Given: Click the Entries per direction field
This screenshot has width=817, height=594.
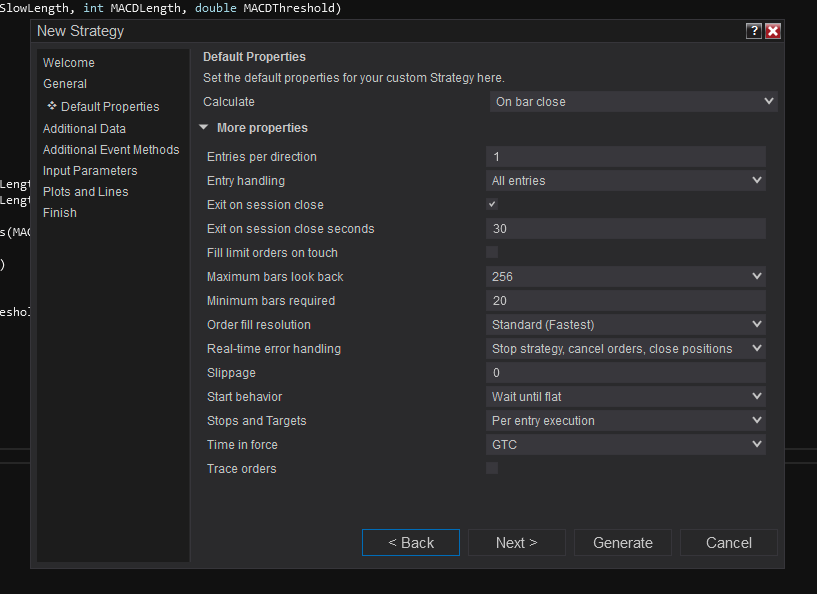Looking at the screenshot, I should 626,157.
